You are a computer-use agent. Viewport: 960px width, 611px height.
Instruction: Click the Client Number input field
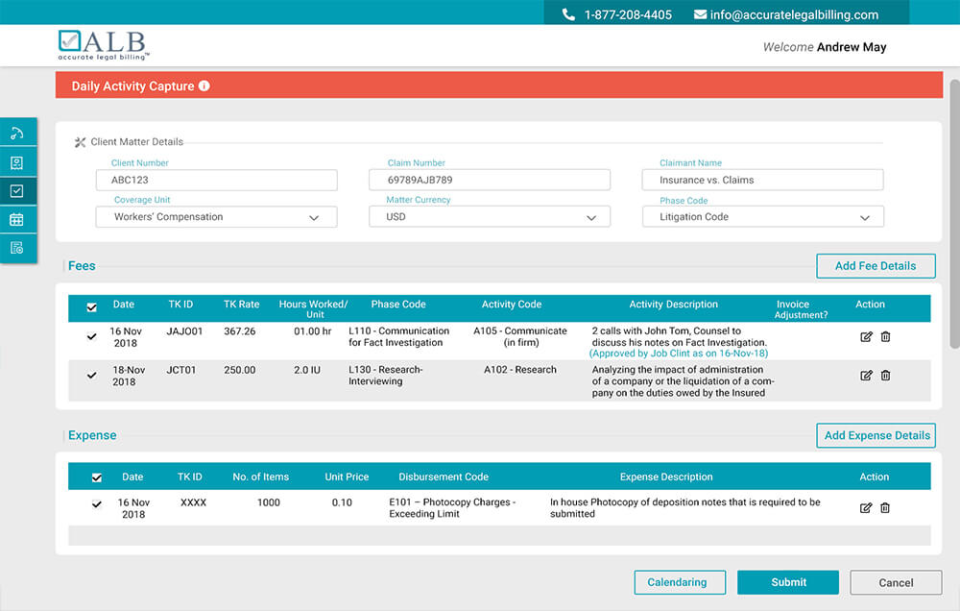[x=215, y=179]
